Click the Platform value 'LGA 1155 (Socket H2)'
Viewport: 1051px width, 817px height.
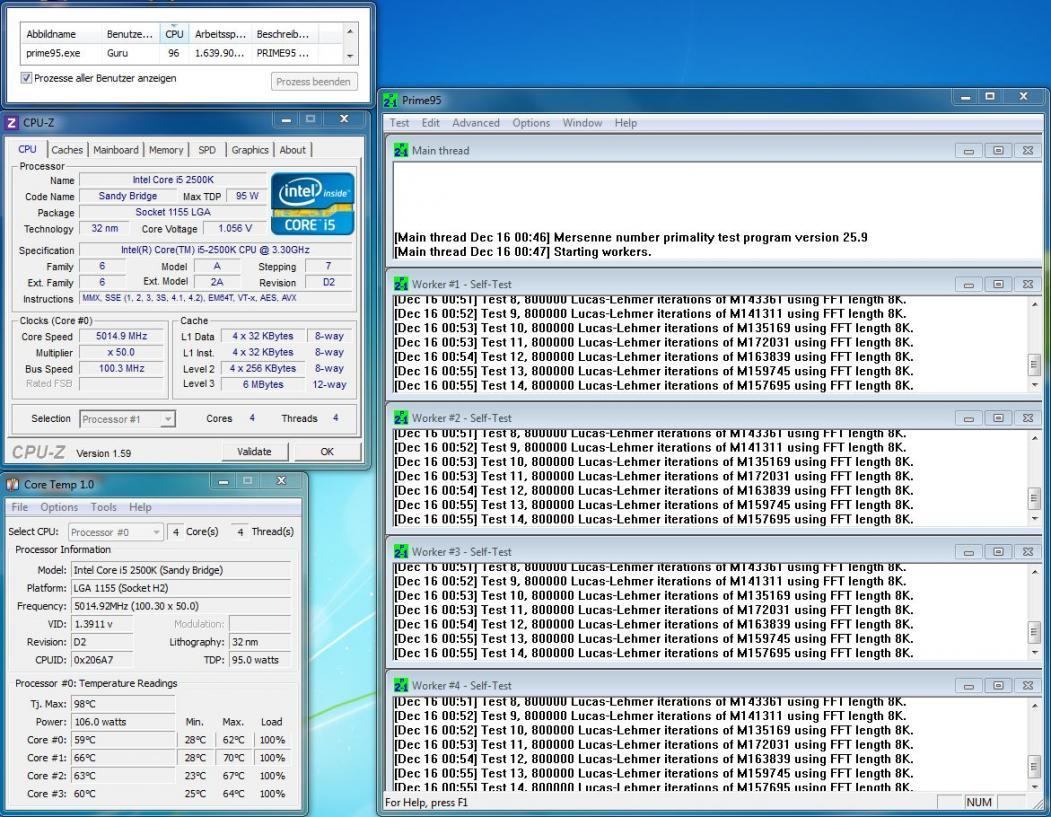click(x=181, y=588)
